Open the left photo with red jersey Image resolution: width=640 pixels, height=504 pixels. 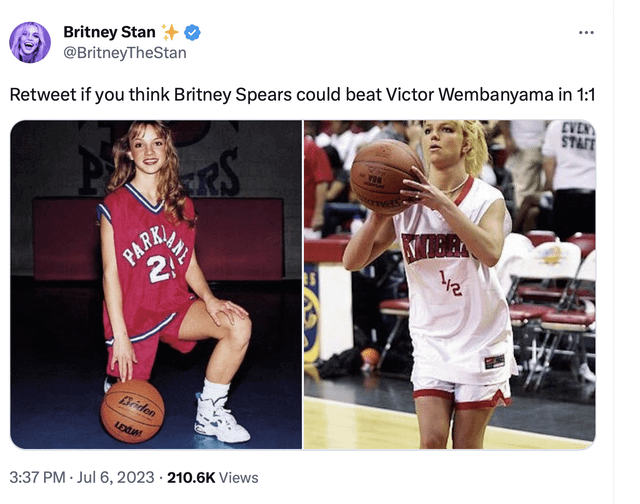[x=156, y=285]
